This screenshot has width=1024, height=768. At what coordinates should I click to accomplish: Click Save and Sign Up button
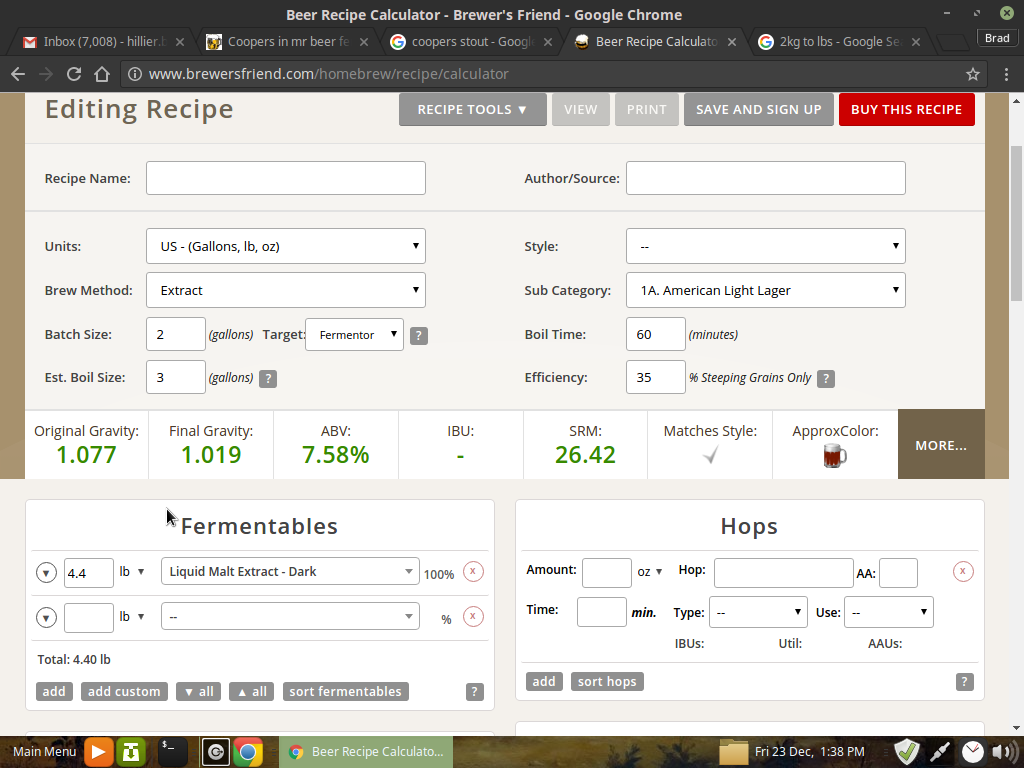pyautogui.click(x=759, y=109)
